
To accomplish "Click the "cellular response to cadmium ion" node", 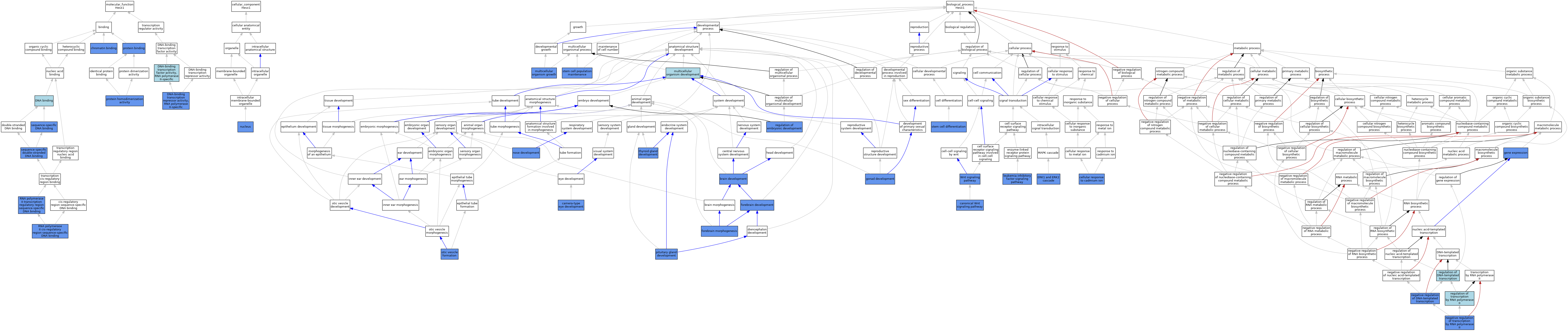I will point(1091,179).
